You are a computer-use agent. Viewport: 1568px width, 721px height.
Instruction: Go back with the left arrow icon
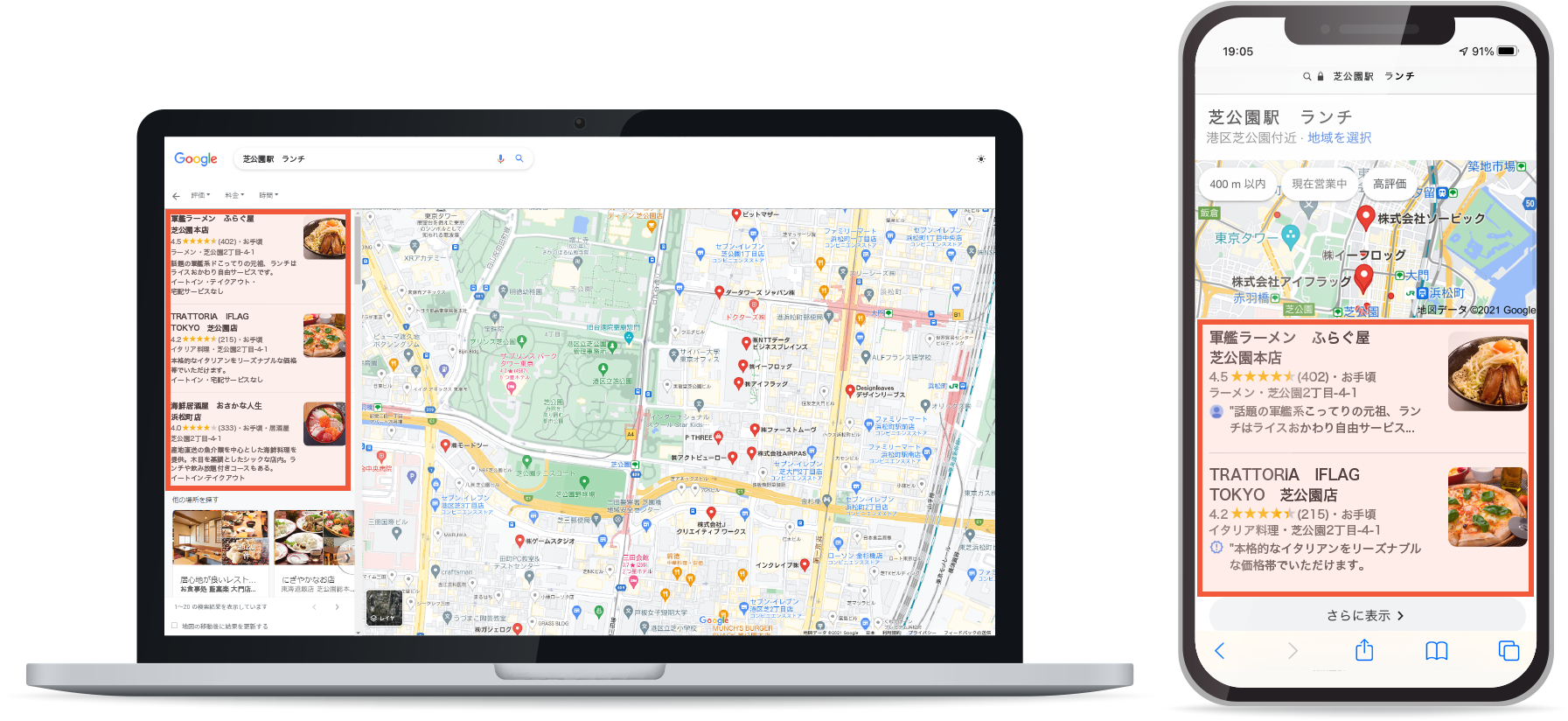pyautogui.click(x=176, y=196)
